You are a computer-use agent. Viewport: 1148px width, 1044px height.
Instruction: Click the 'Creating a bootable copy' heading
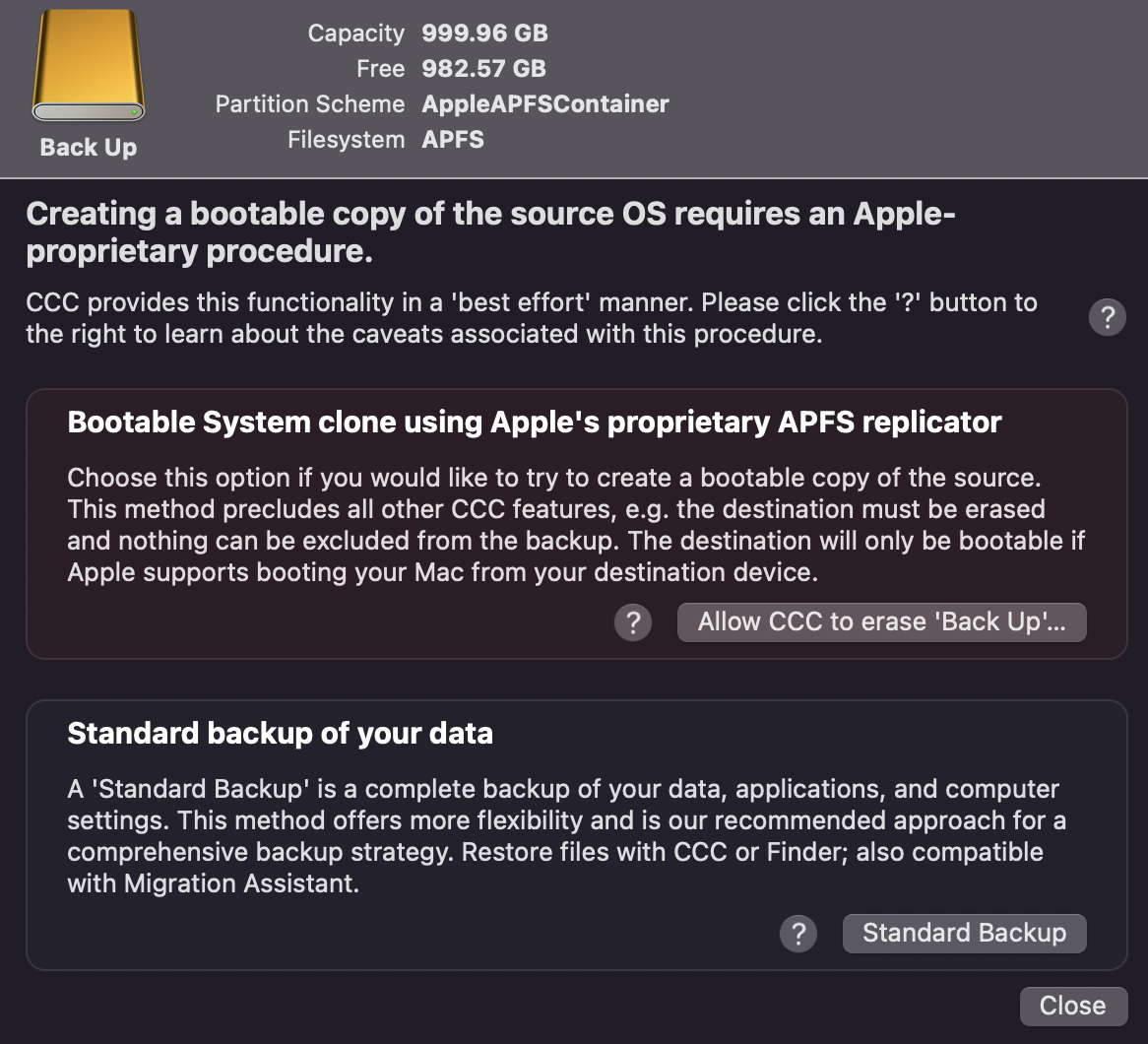[x=490, y=232]
